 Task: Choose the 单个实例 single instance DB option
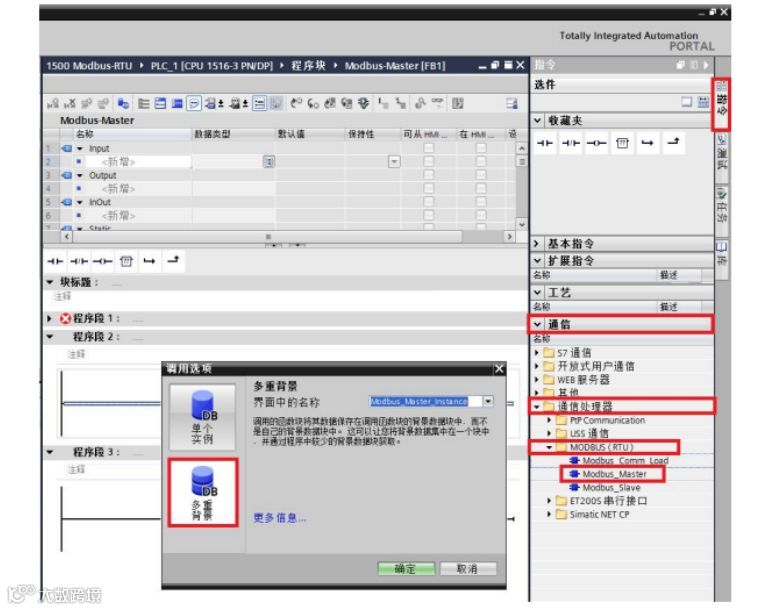pyautogui.click(x=202, y=417)
